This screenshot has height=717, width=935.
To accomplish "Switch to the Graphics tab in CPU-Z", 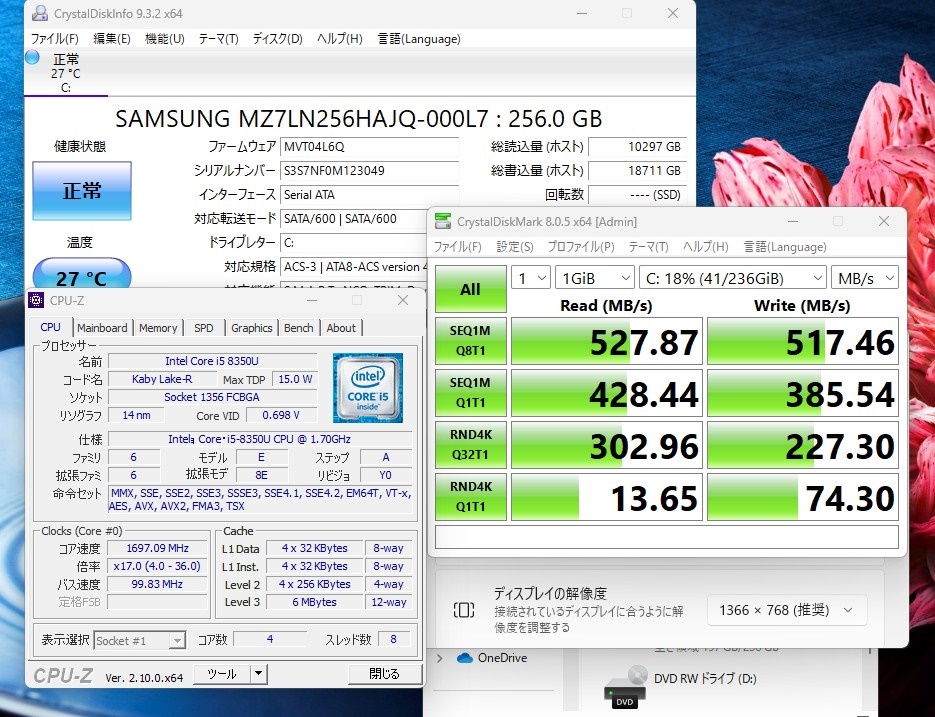I will [252, 327].
